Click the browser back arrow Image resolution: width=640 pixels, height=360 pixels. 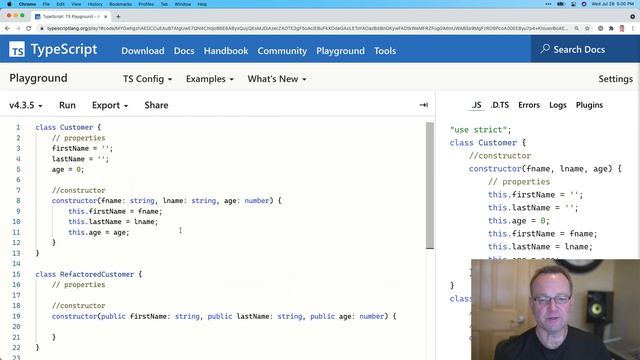7,28
